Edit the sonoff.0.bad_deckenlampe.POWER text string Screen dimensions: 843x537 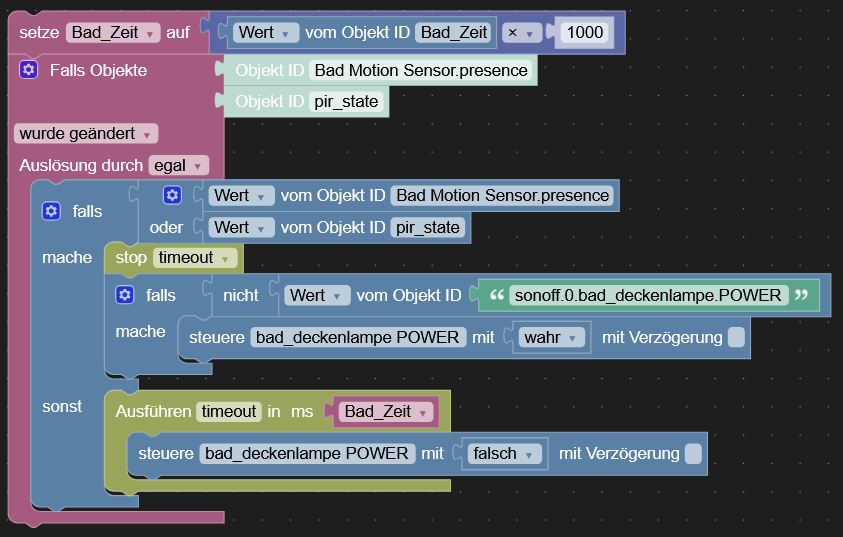click(x=648, y=295)
